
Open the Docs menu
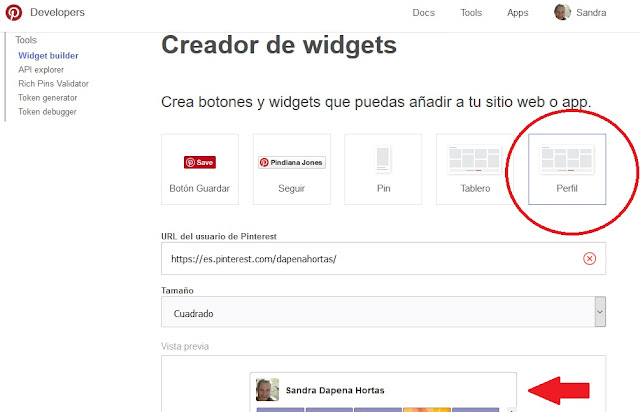click(423, 13)
